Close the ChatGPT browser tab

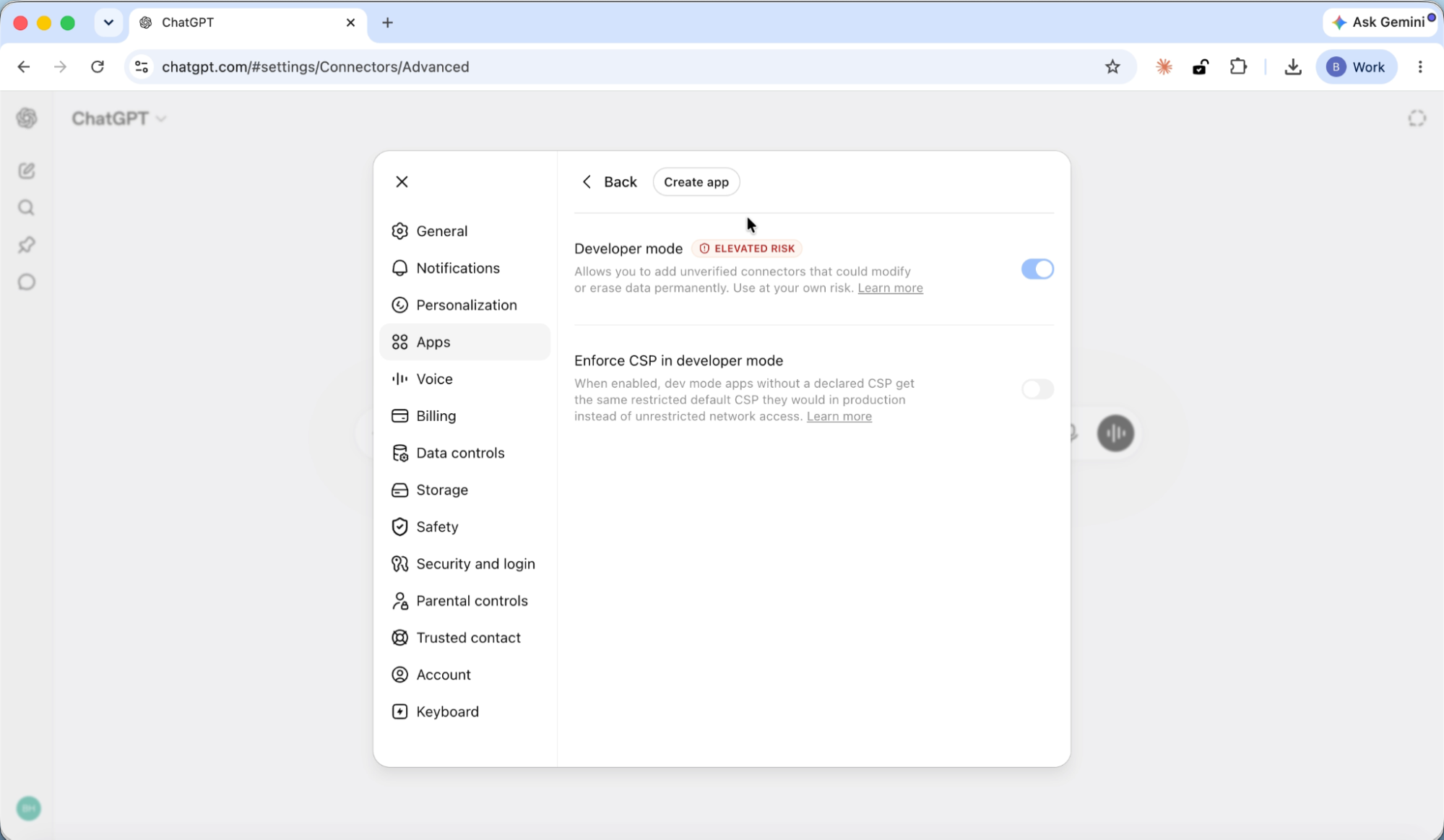(x=350, y=22)
